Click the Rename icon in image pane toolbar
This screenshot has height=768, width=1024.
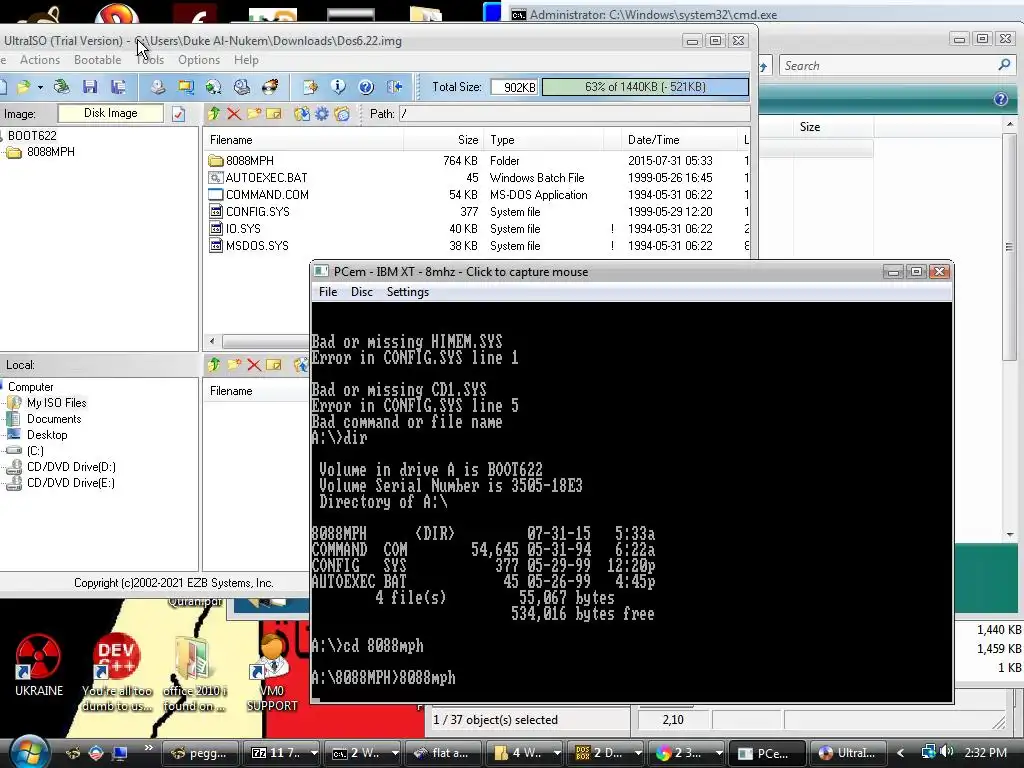(274, 114)
